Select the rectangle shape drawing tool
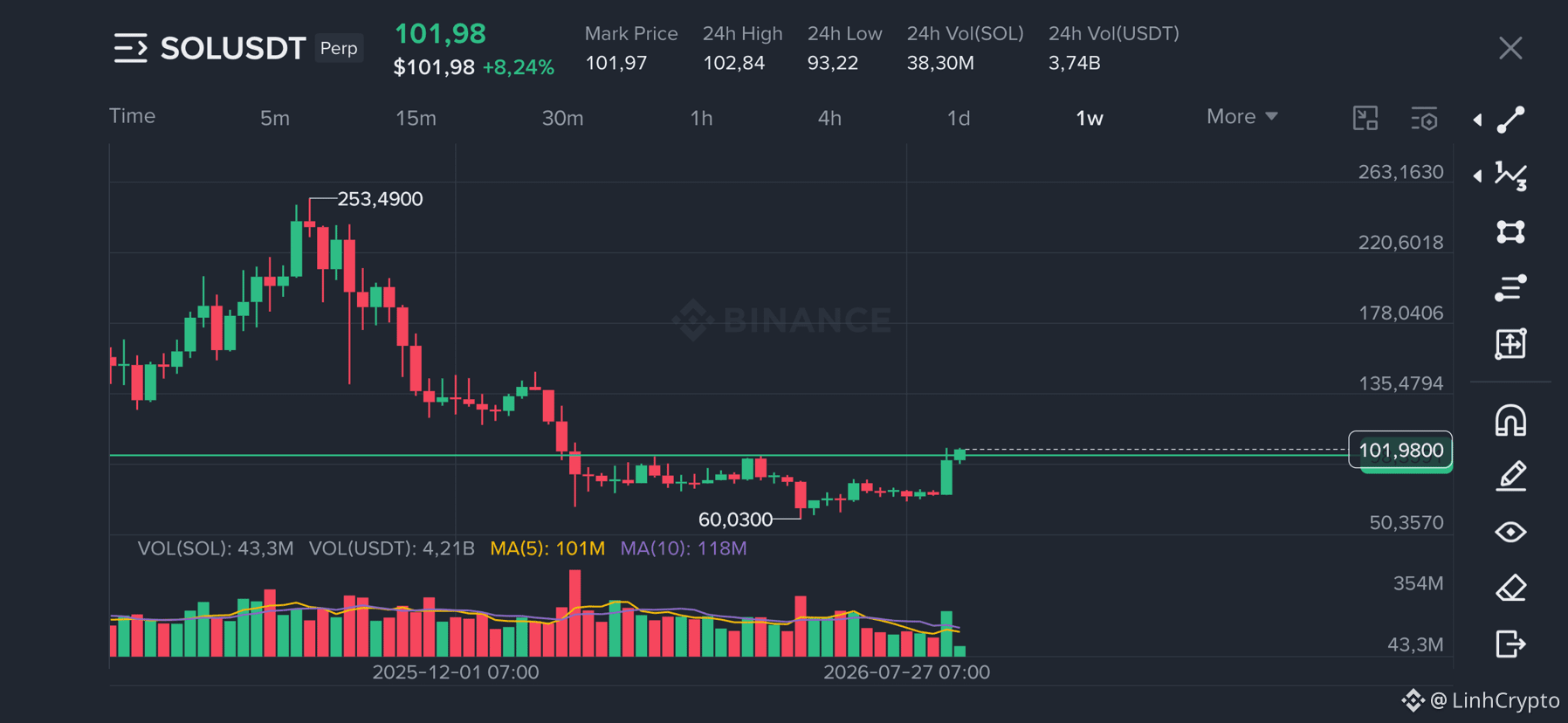The height and width of the screenshot is (723, 1568). tap(1510, 231)
